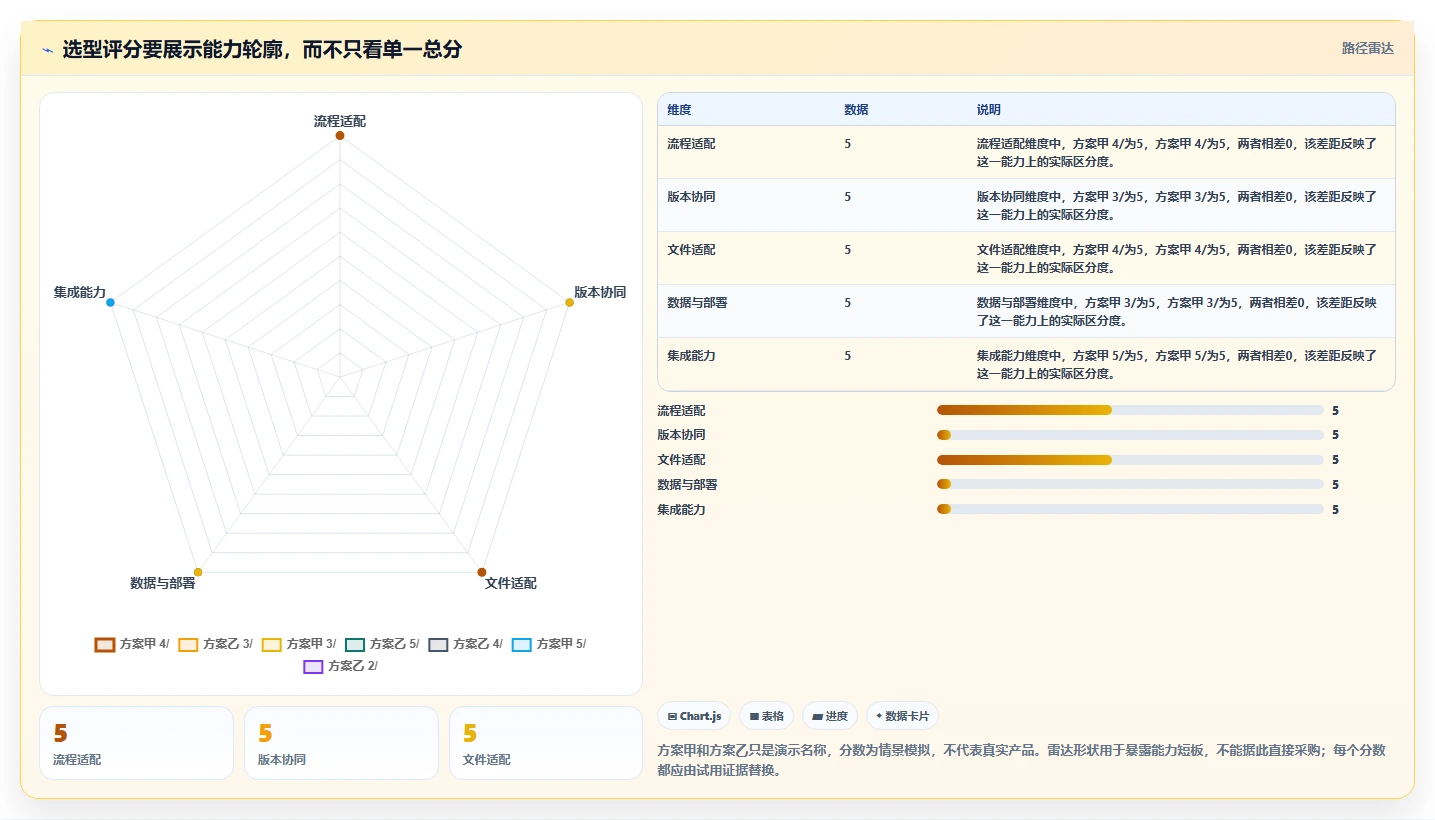Toggle the 方案乙 4/ legend entry
This screenshot has width=1435, height=820.
[x=465, y=644]
